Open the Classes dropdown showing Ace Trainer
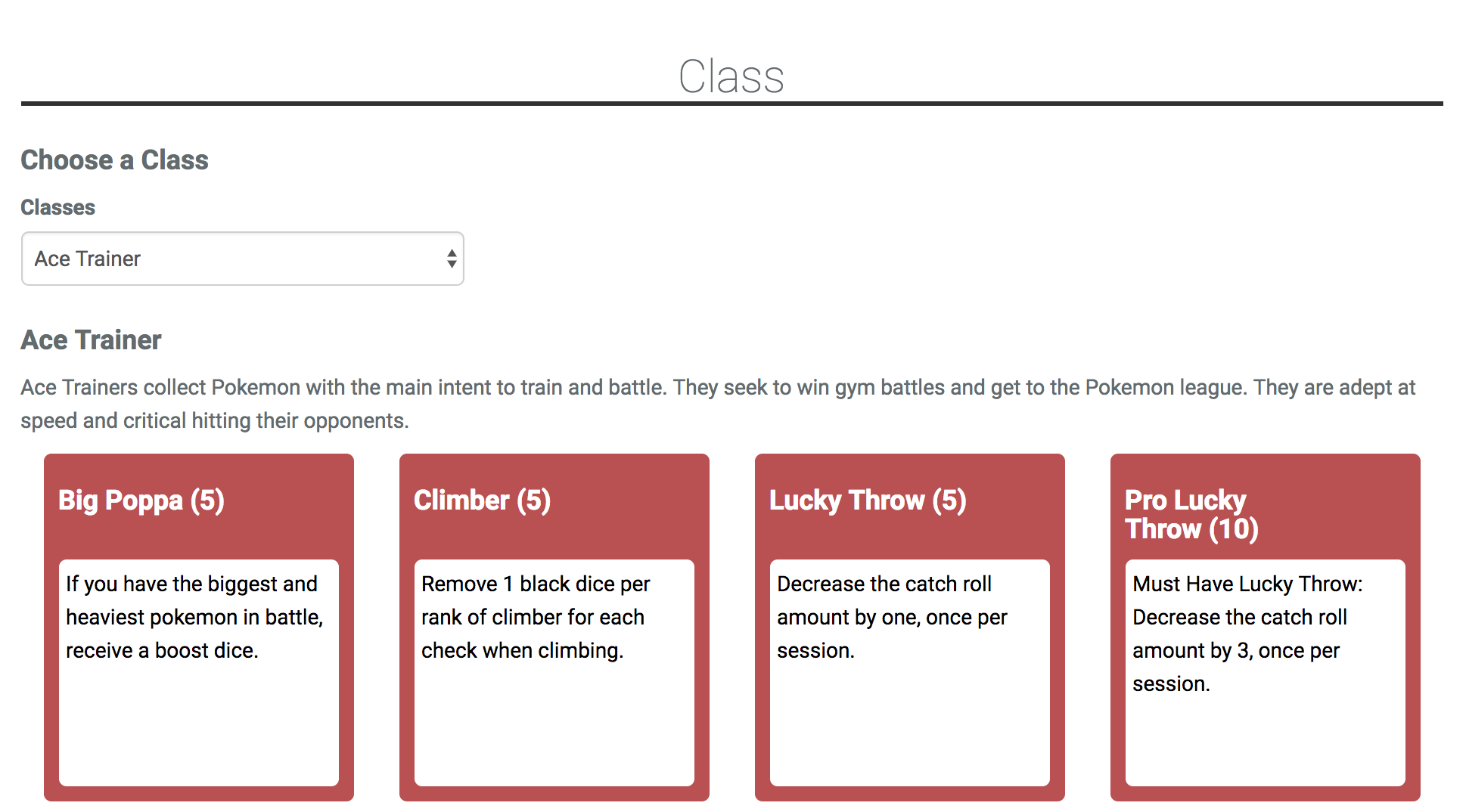The height and width of the screenshot is (812, 1466). click(x=242, y=259)
